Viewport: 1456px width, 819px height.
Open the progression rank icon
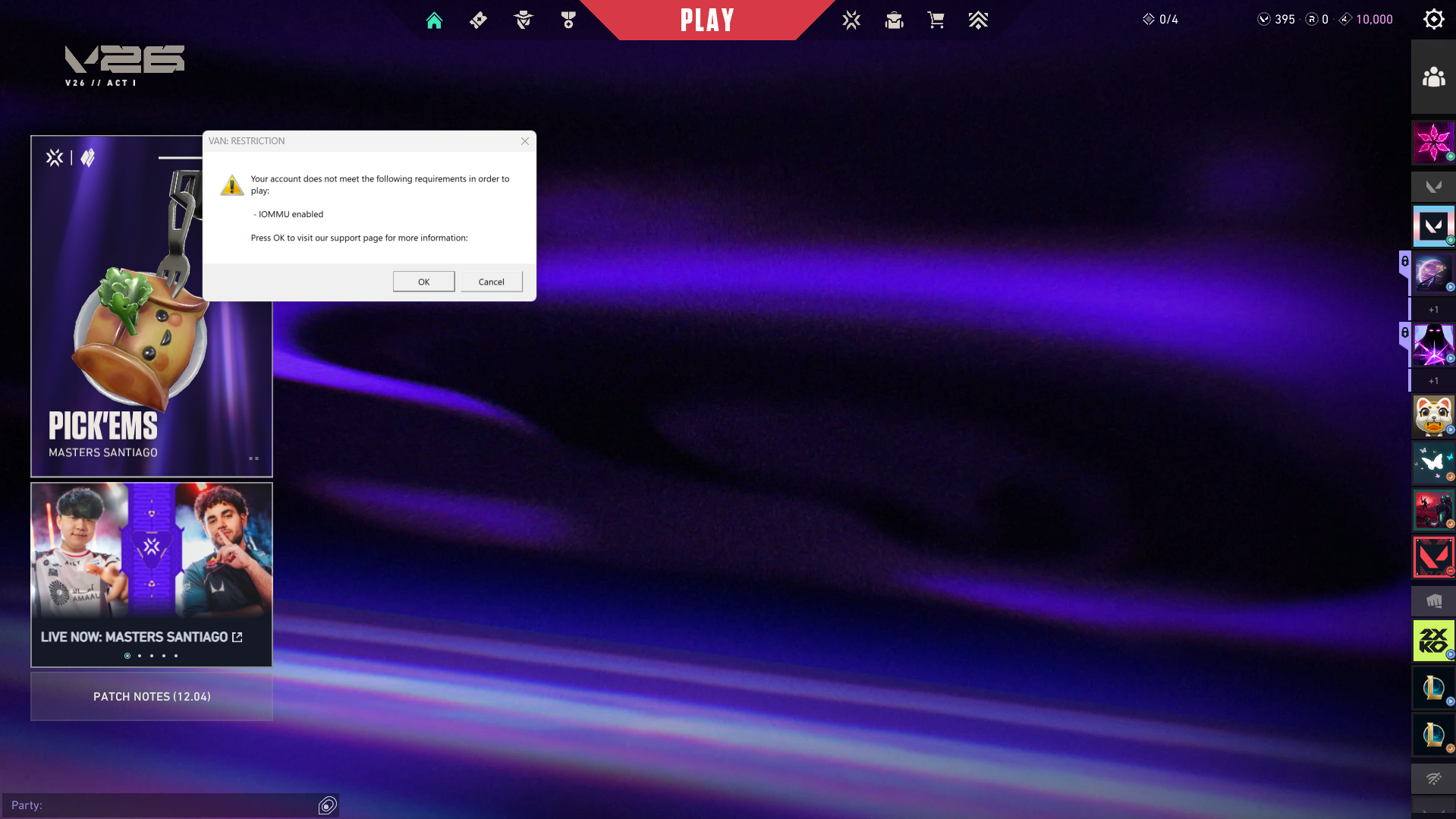[x=978, y=20]
